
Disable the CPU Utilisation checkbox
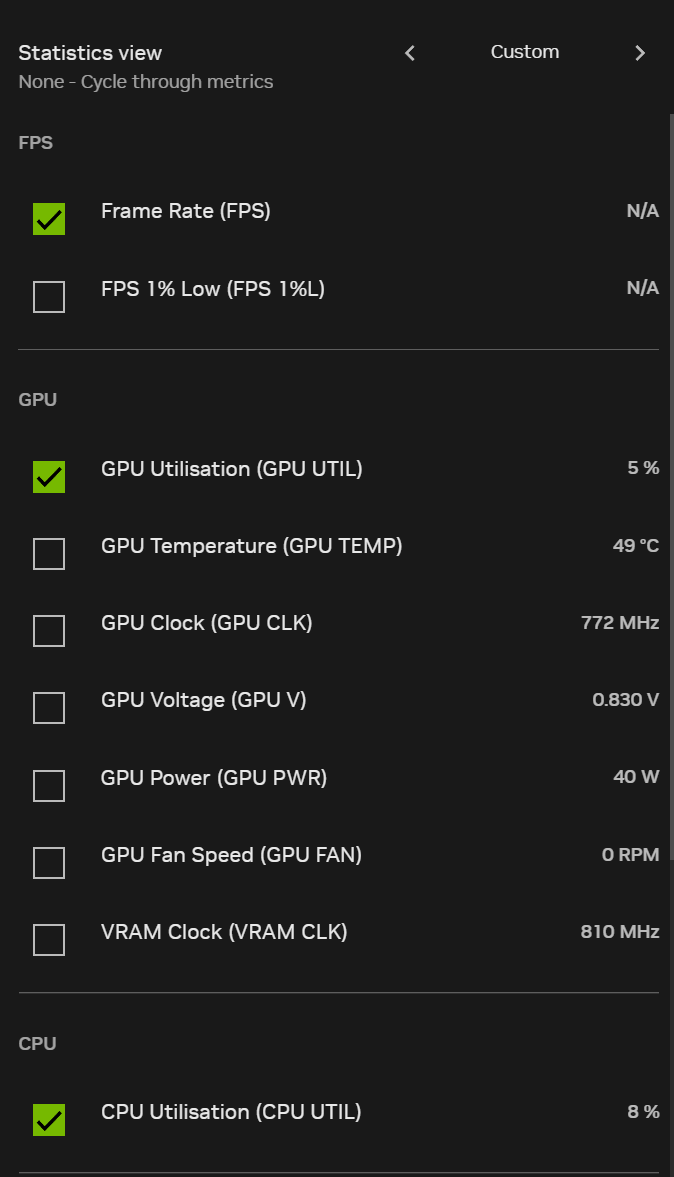click(49, 1120)
